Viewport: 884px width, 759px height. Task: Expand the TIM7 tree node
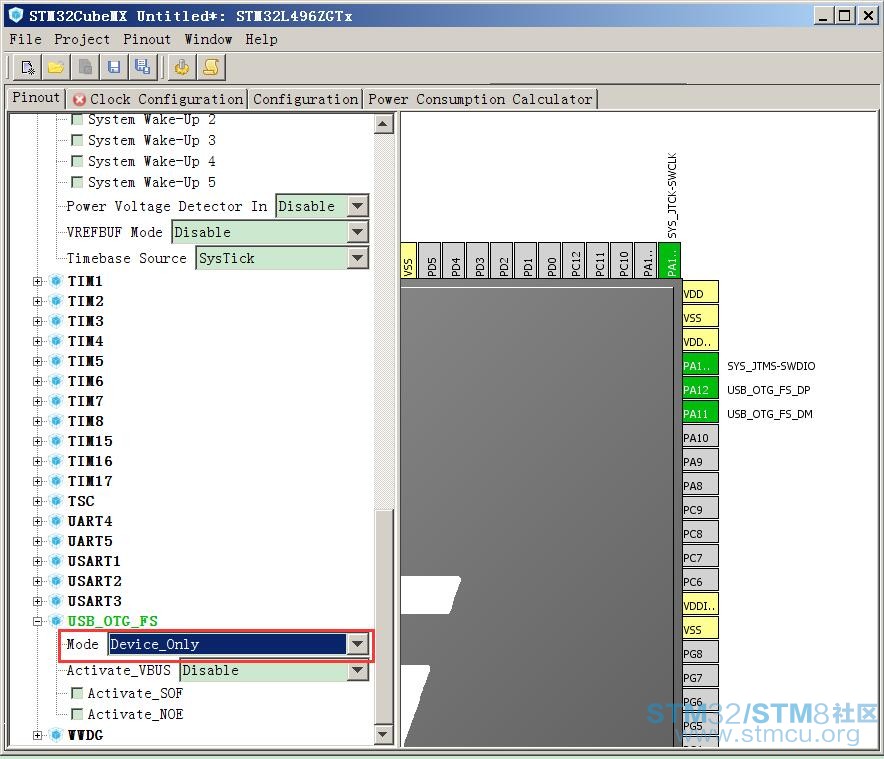coord(38,401)
